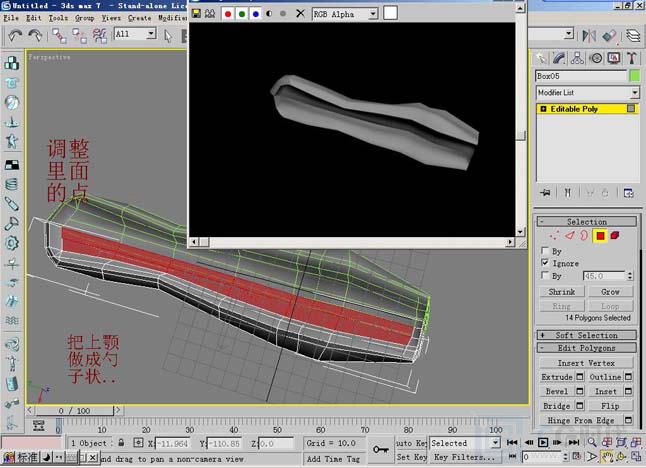The width and height of the screenshot is (646, 468).
Task: Select the Select and Link tool
Action: pyautogui.click(x=59, y=35)
